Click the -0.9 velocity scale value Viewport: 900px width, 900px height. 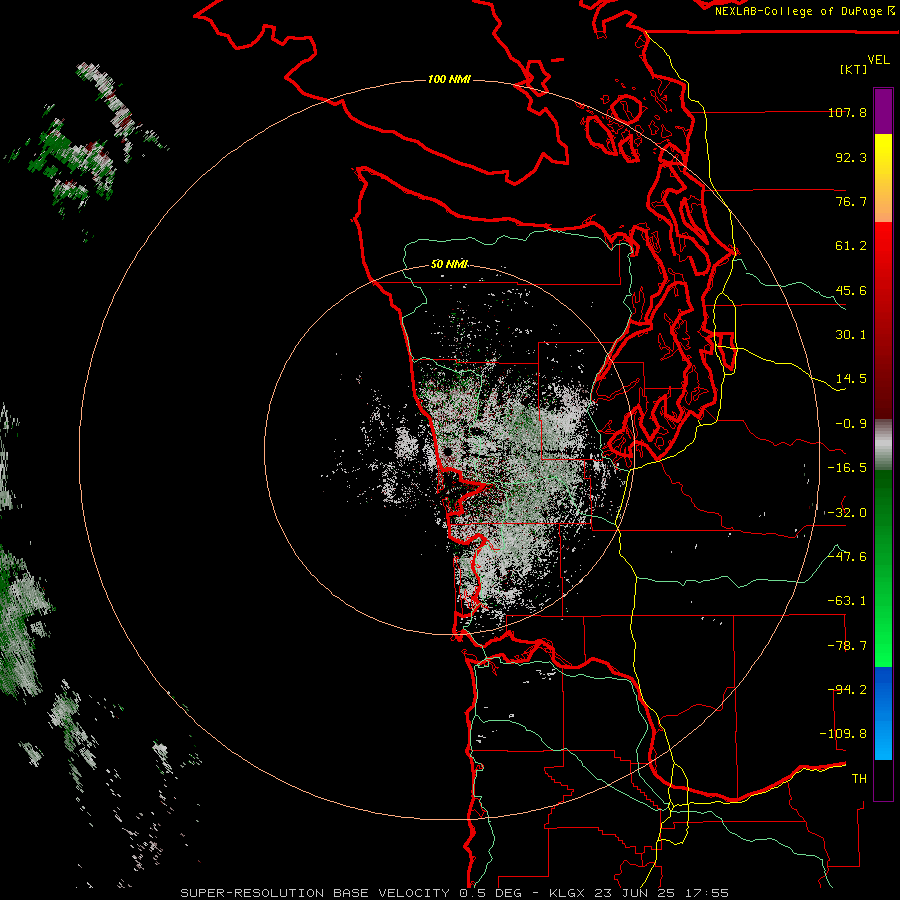[851, 424]
